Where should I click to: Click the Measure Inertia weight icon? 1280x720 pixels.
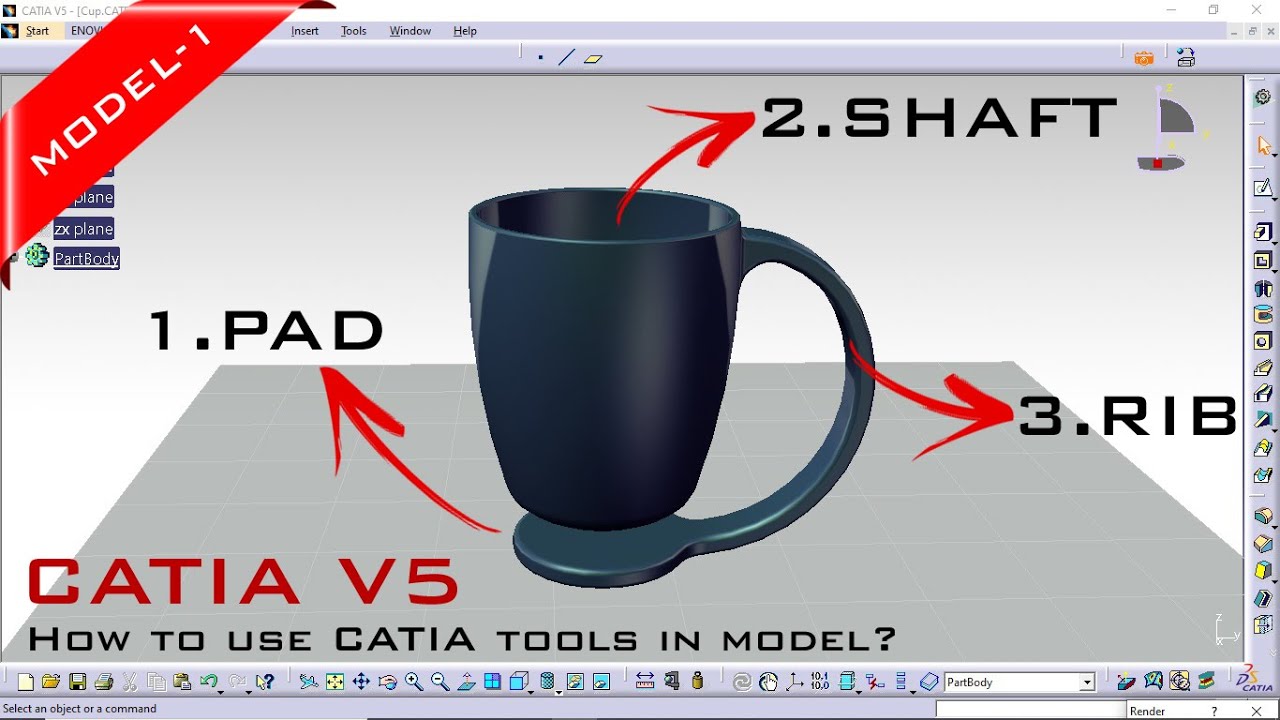coord(697,681)
